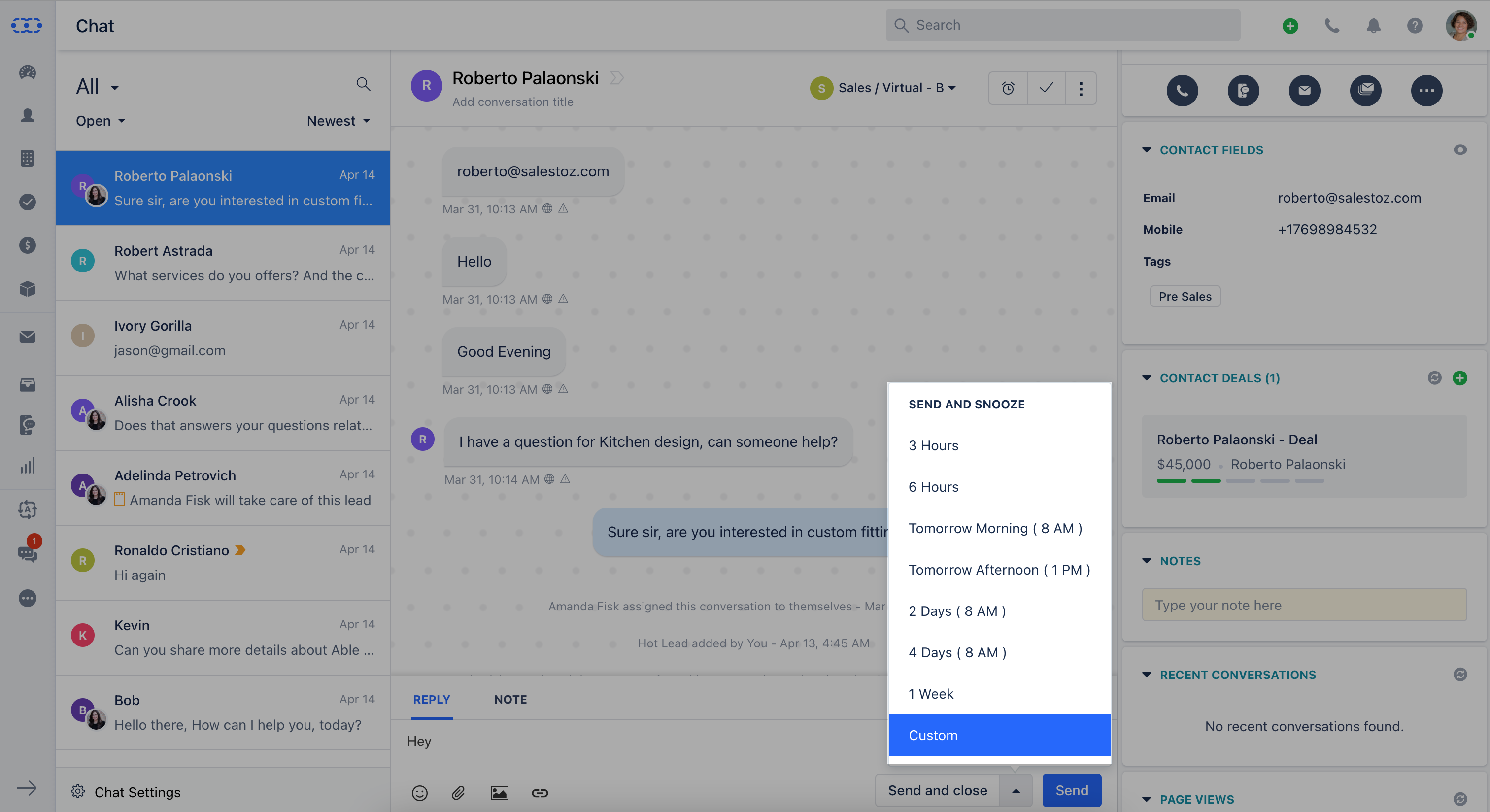
Task: Search conversations with the magnifier icon
Action: coord(363,84)
